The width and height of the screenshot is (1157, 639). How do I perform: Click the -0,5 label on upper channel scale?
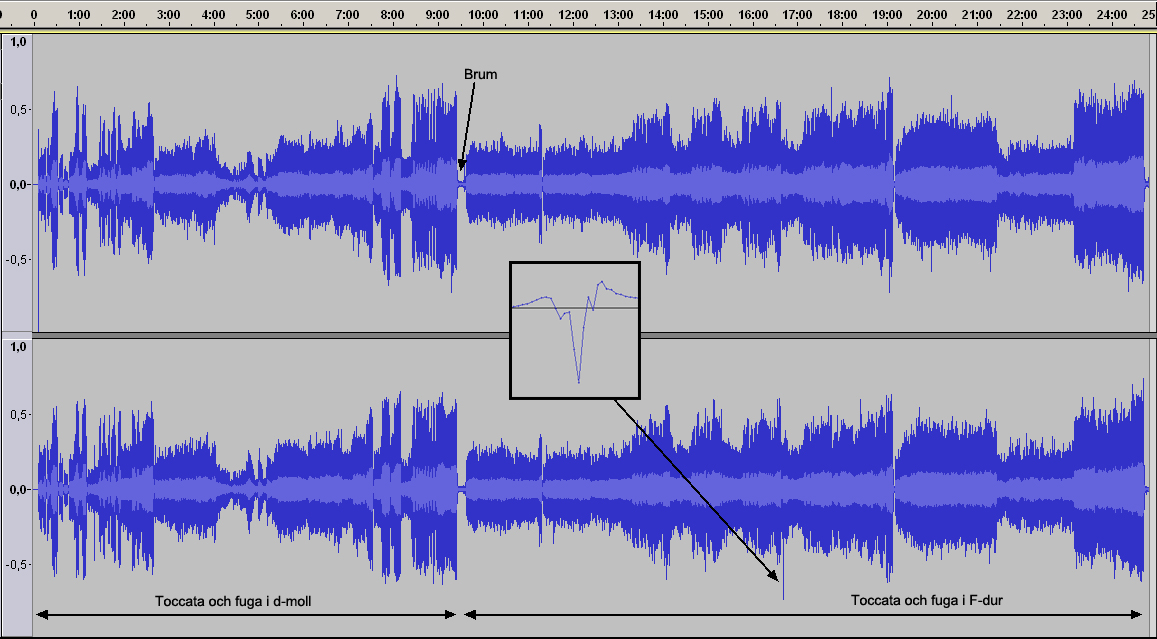pyautogui.click(x=18, y=259)
